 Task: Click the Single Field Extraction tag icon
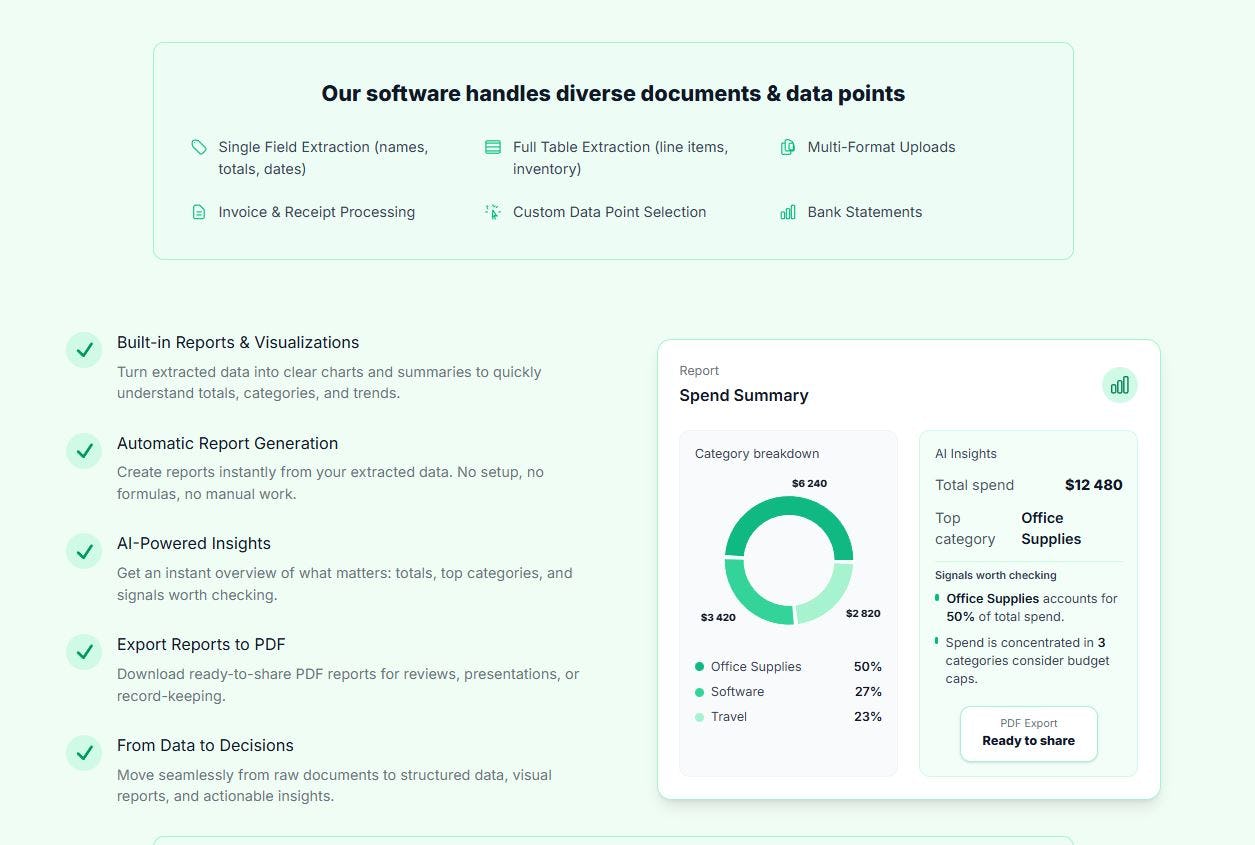[x=198, y=146]
